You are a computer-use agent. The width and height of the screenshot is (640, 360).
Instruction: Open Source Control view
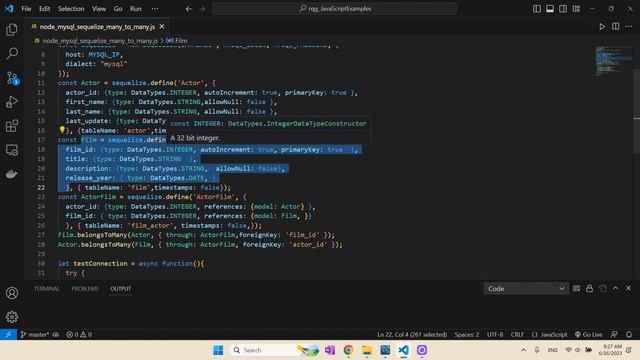point(12,78)
